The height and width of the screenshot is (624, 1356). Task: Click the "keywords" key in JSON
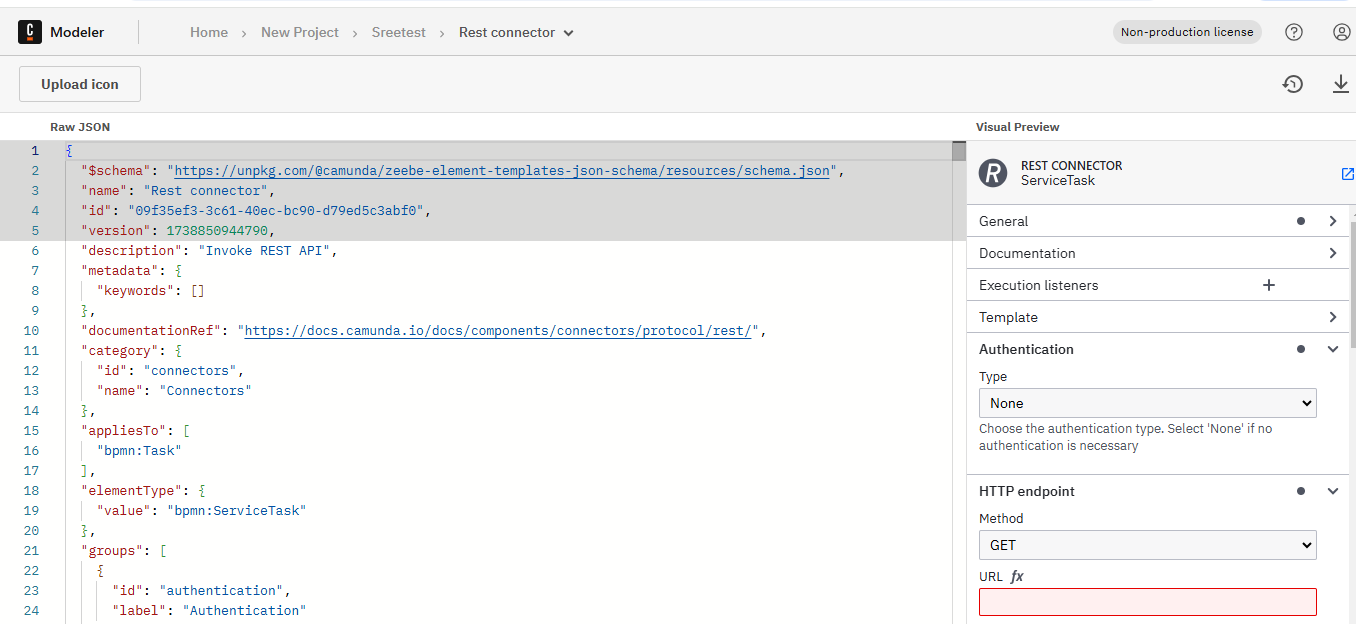(x=135, y=290)
